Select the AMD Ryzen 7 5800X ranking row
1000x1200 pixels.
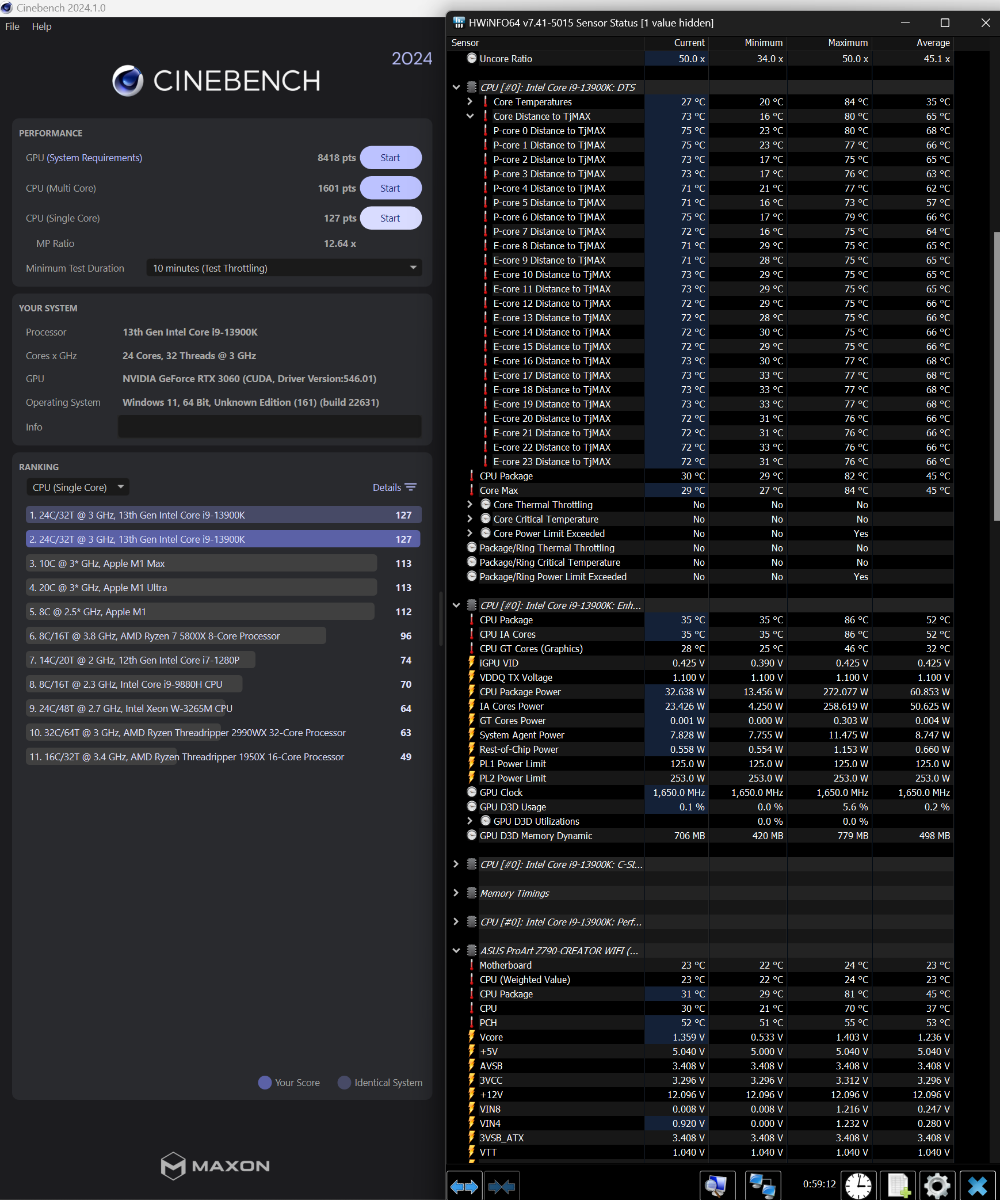point(224,636)
